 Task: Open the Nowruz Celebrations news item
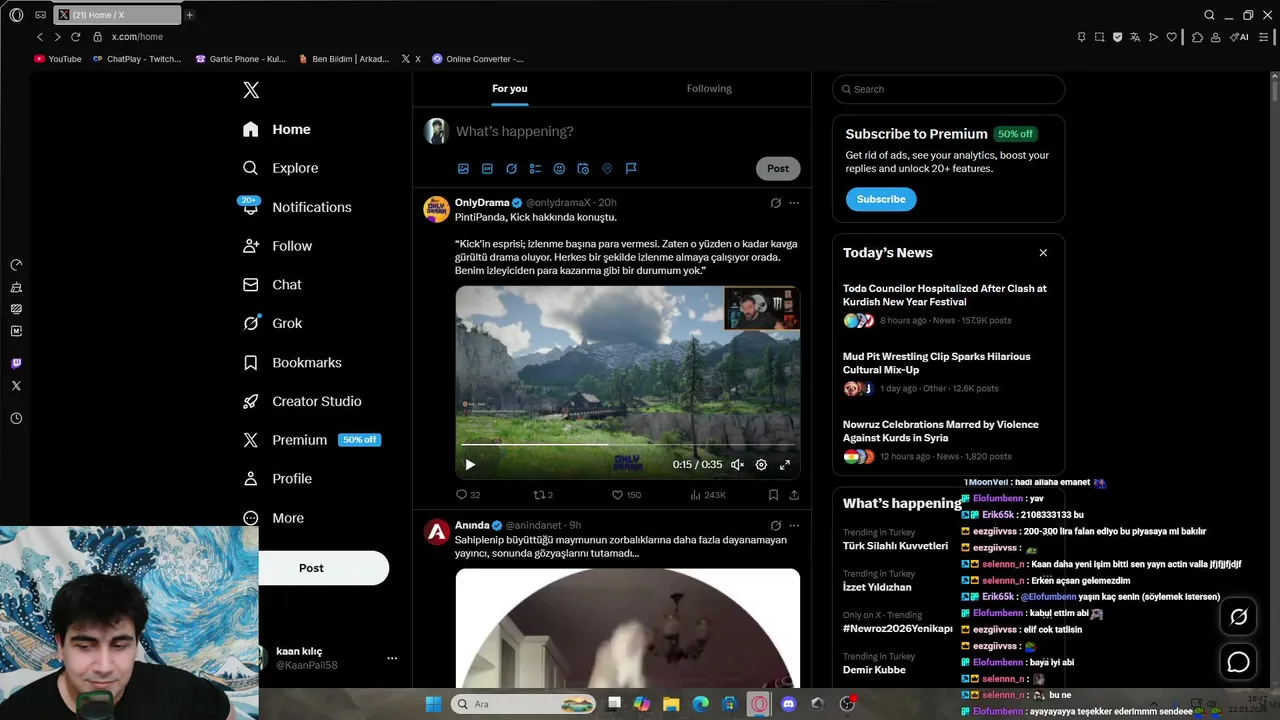point(948,440)
